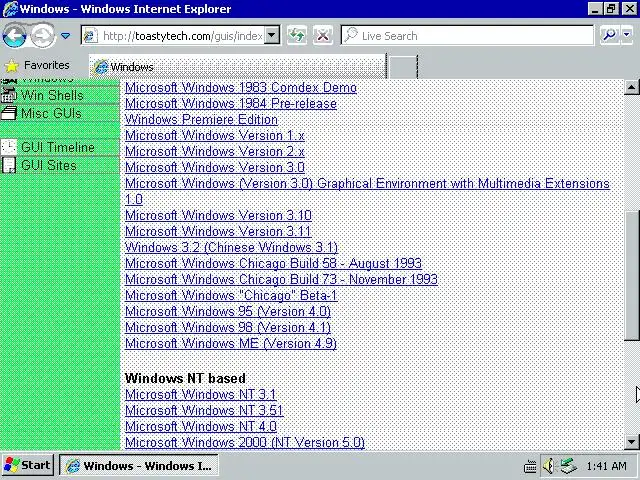640x480 pixels.
Task: Open search provider options dropdown
Action: click(x=627, y=36)
